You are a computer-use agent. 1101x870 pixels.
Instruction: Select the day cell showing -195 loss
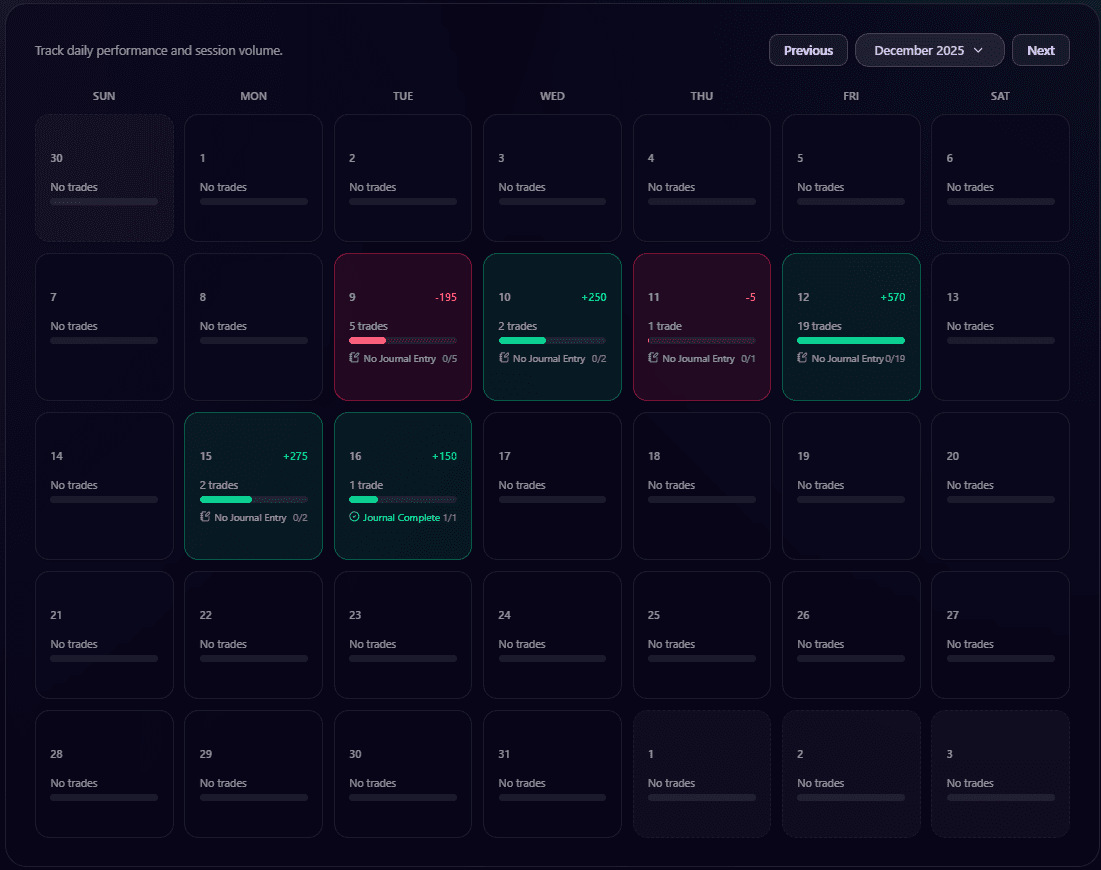click(402, 327)
